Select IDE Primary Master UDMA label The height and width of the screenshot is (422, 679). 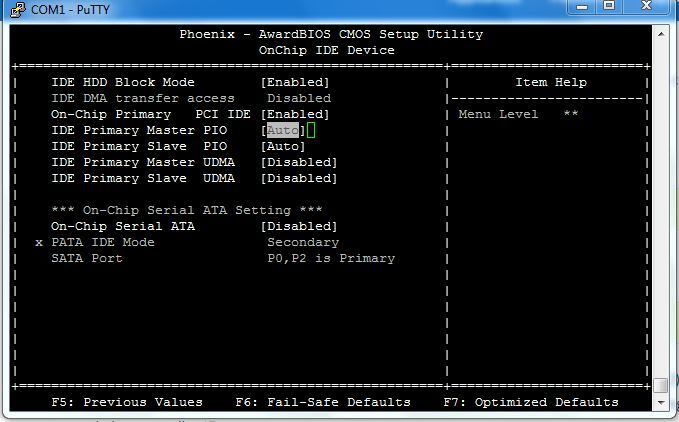click(143, 162)
